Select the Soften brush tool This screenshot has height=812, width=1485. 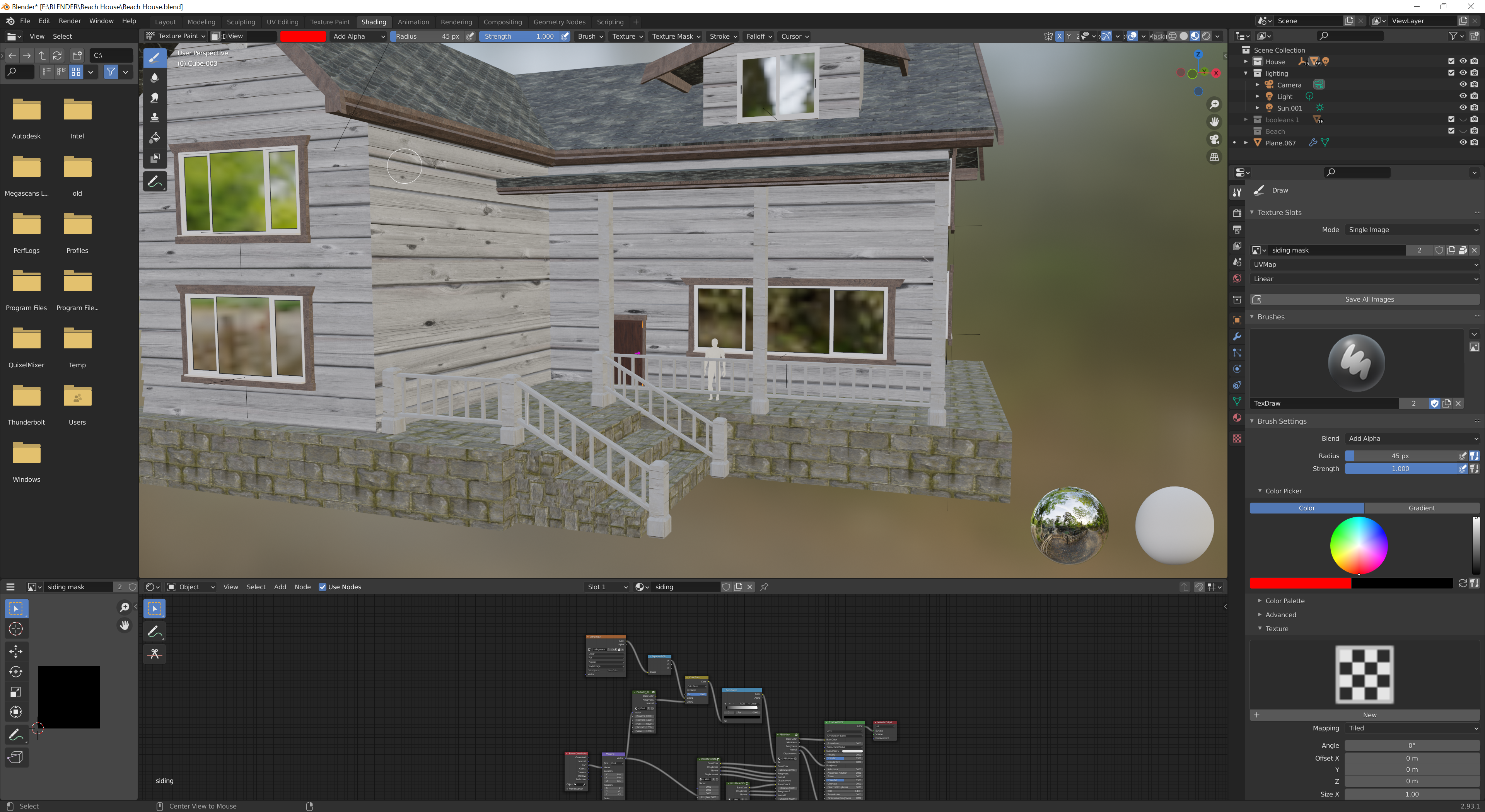pos(155,78)
